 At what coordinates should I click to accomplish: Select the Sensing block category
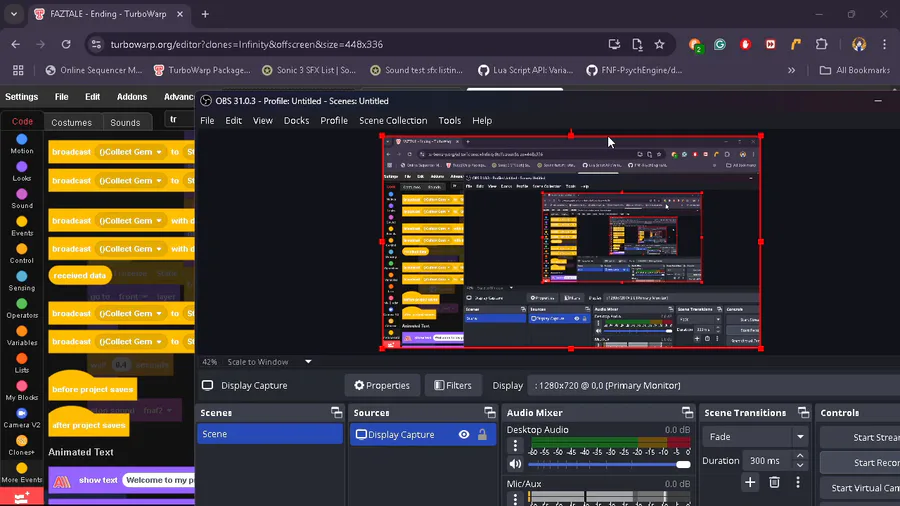pyautogui.click(x=22, y=281)
